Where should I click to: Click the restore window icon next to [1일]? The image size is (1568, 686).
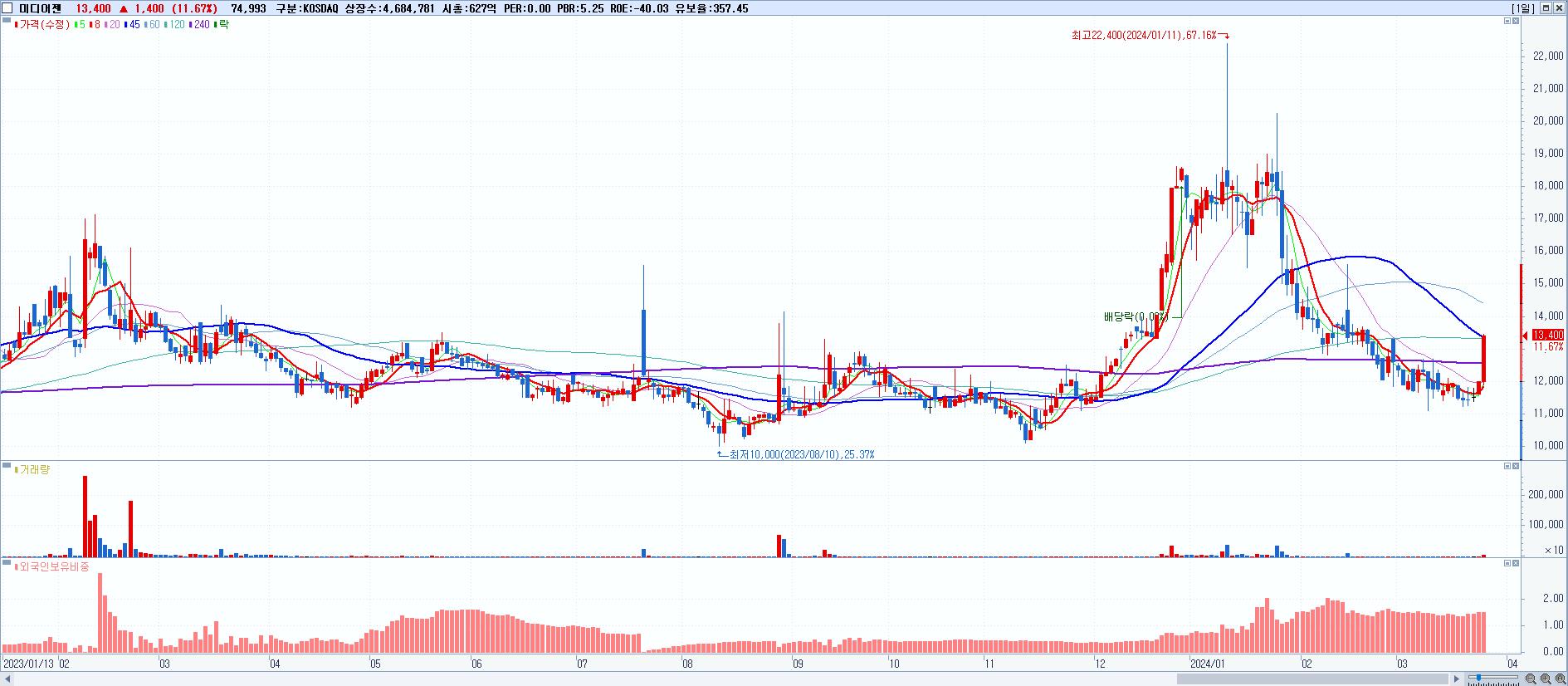coord(1546,7)
